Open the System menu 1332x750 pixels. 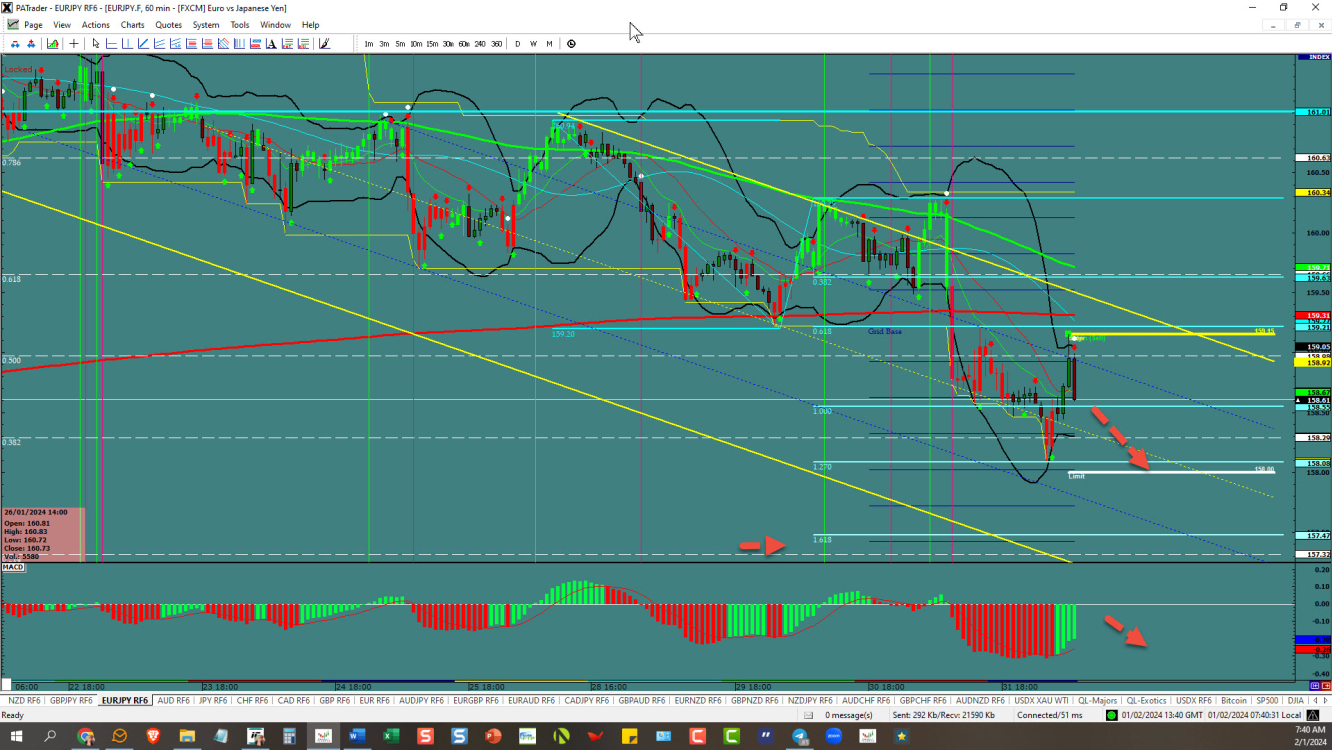206,25
